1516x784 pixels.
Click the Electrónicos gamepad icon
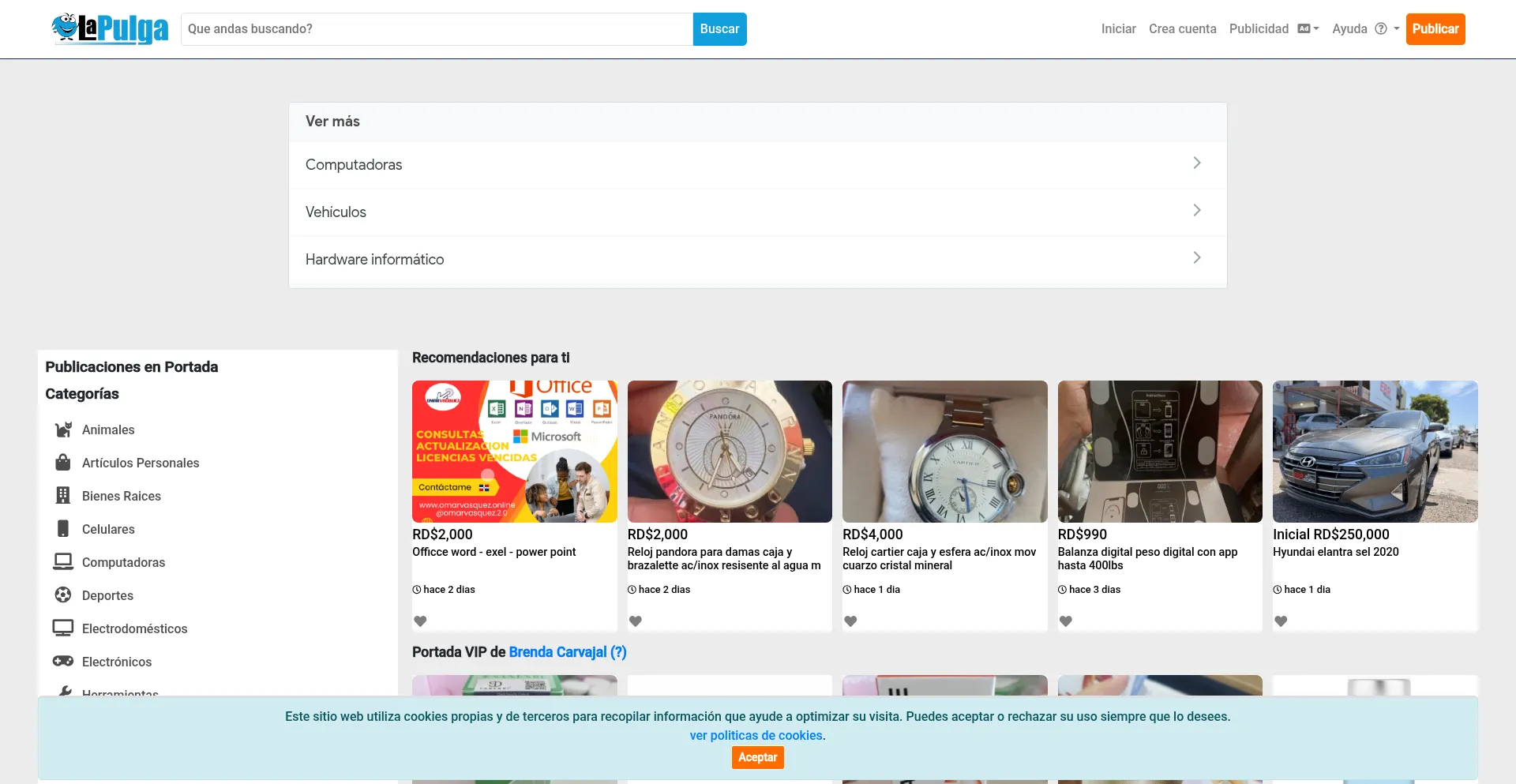click(63, 662)
